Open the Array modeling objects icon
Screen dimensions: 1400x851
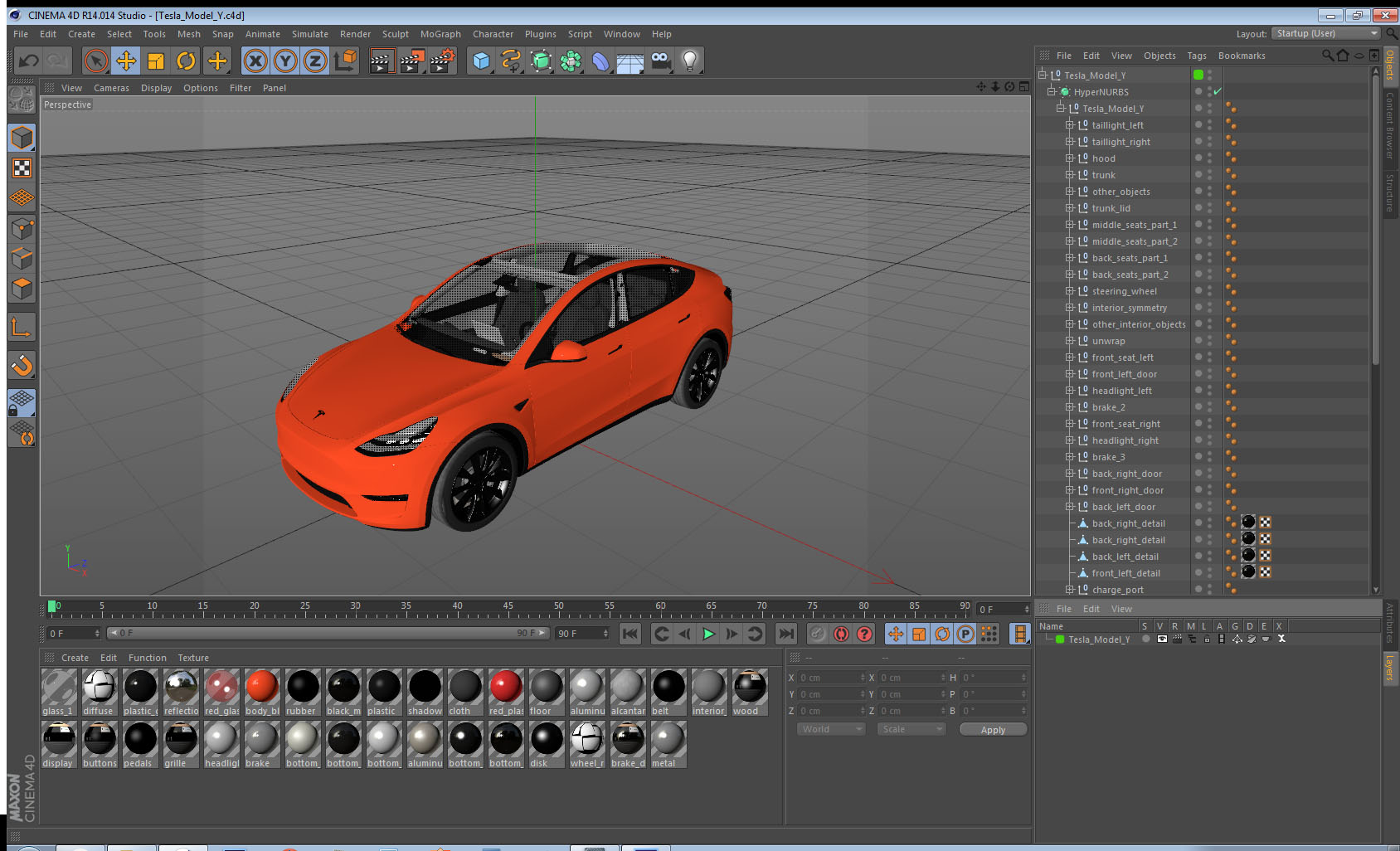[571, 61]
